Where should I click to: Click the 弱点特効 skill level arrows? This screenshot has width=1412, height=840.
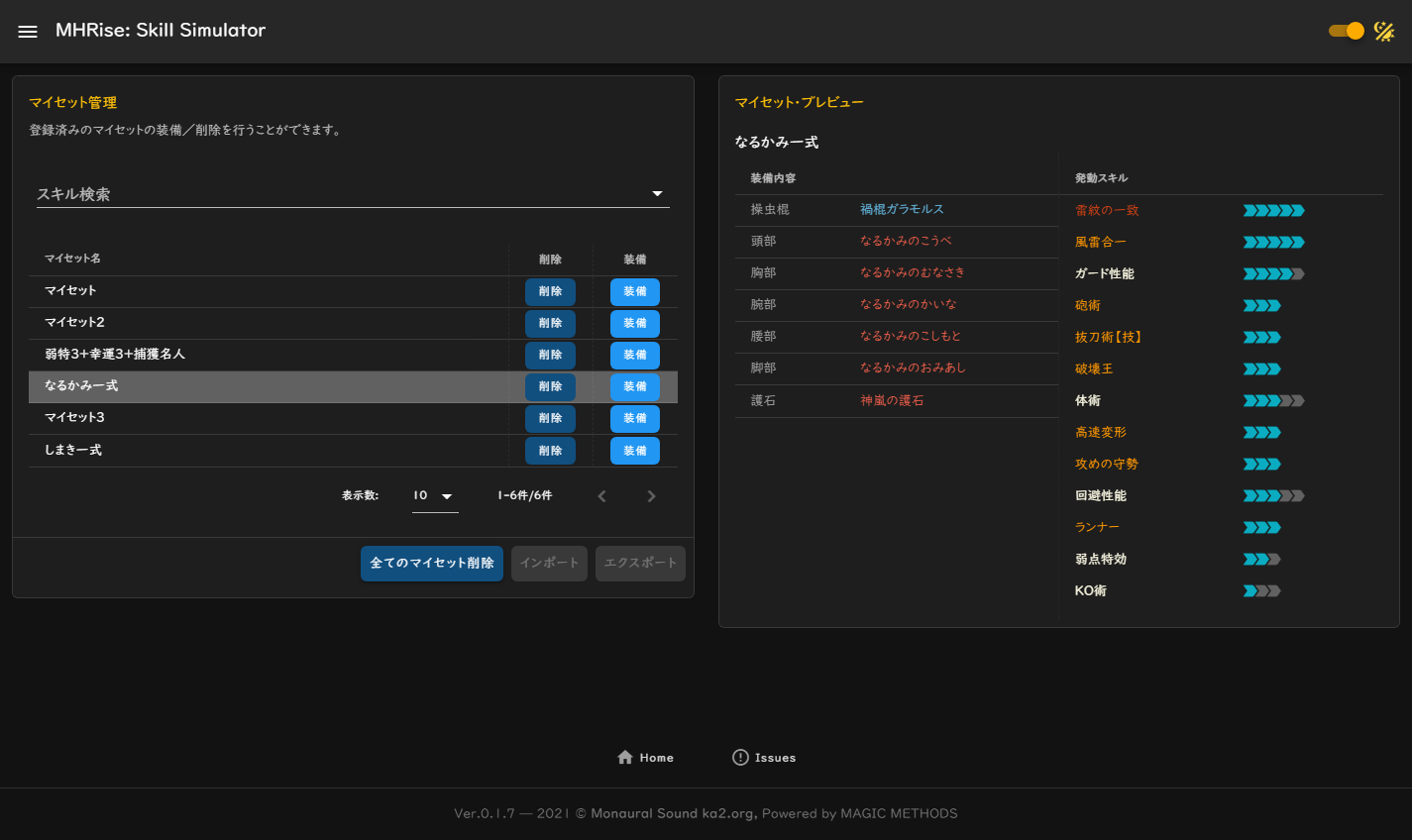(1261, 560)
